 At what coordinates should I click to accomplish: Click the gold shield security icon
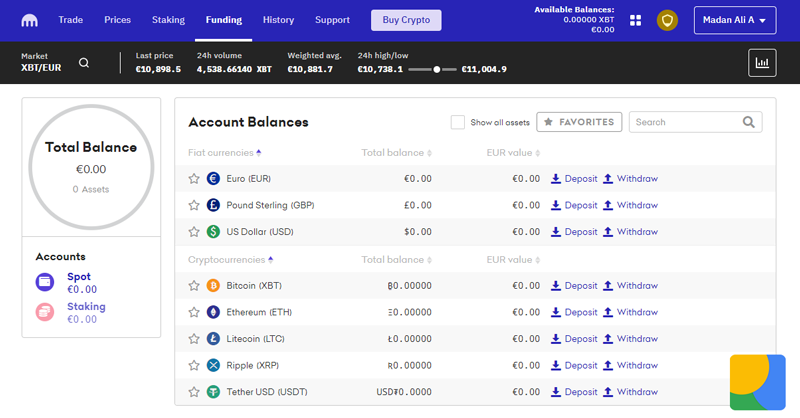pyautogui.click(x=667, y=20)
